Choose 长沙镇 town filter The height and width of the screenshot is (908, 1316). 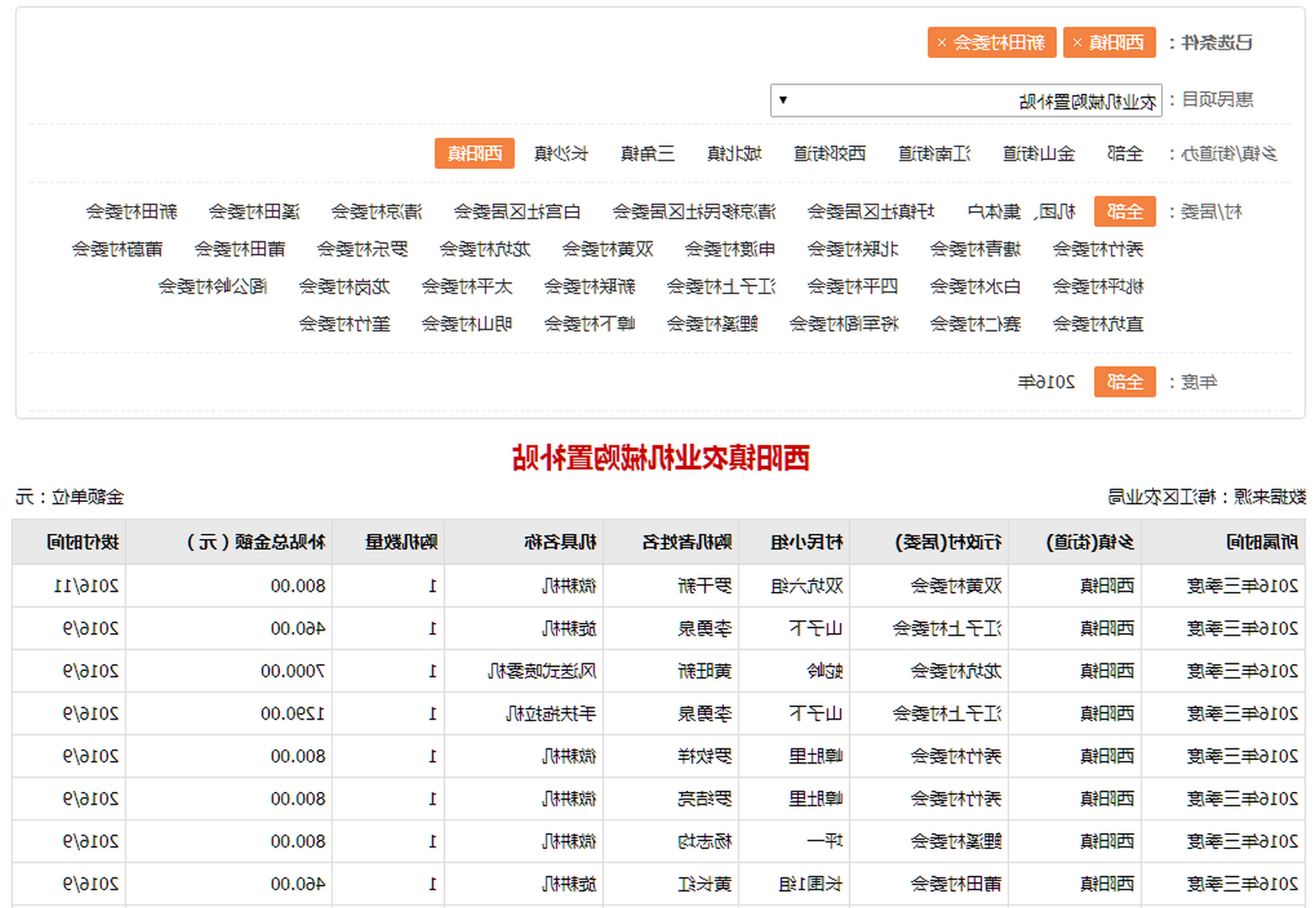click(x=561, y=154)
